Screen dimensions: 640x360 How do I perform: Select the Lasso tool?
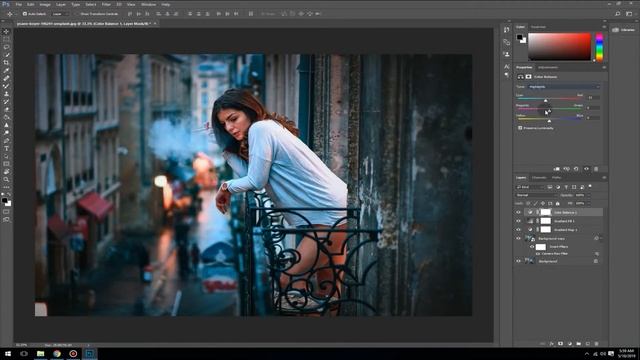pyautogui.click(x=6, y=47)
